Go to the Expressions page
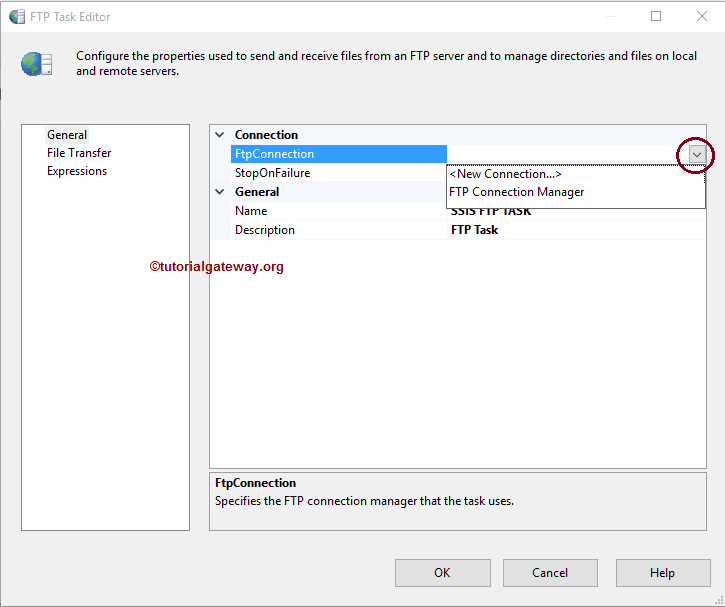Viewport: 725px width, 607px height. click(77, 171)
